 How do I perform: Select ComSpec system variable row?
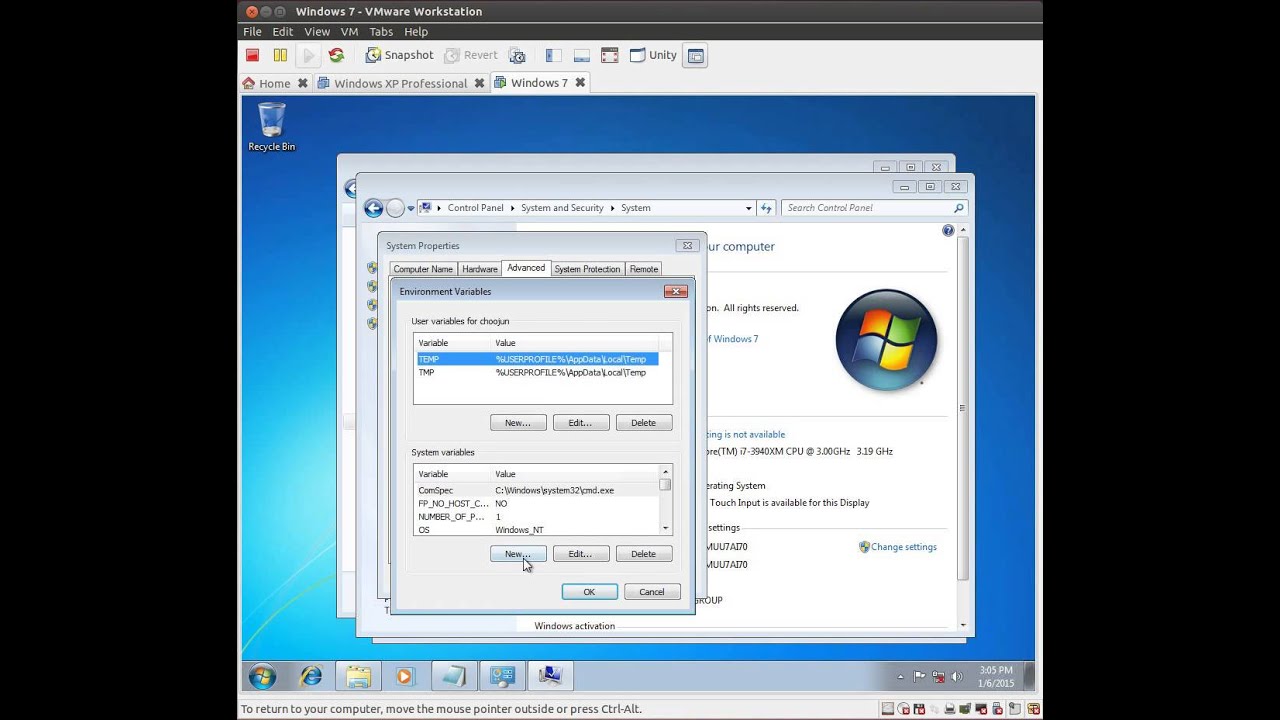[537, 490]
